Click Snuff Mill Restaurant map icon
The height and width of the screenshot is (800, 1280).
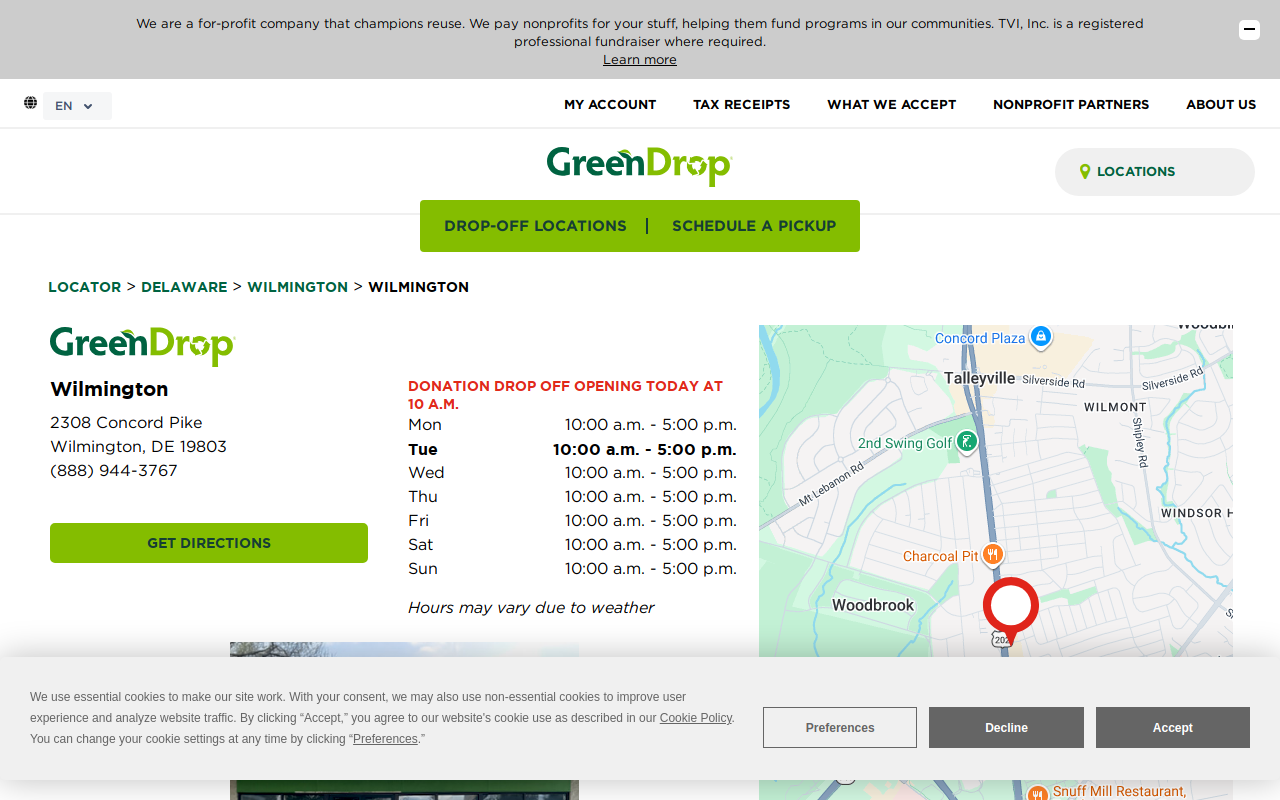pyautogui.click(x=1038, y=793)
